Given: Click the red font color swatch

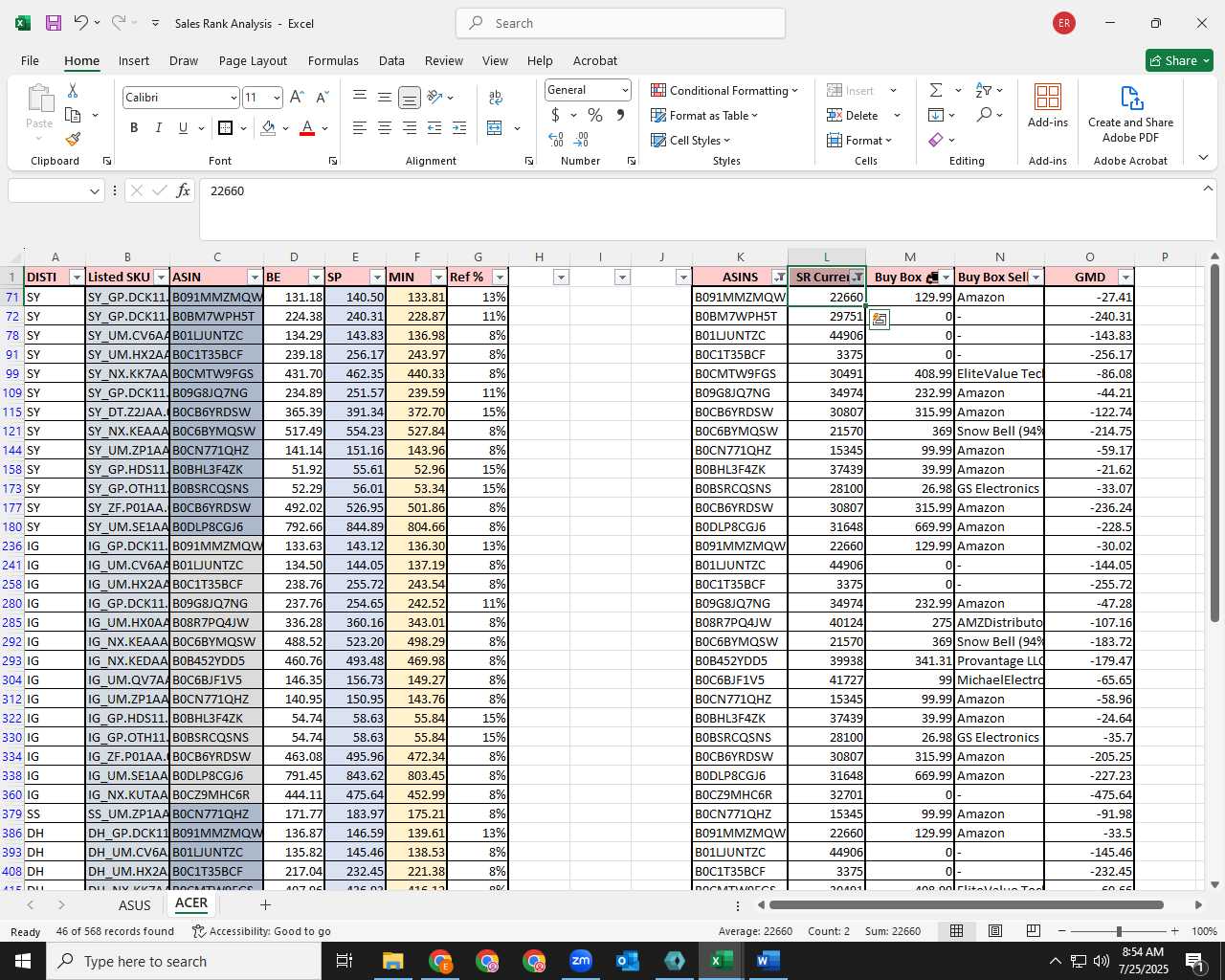Looking at the screenshot, I should (x=307, y=127).
